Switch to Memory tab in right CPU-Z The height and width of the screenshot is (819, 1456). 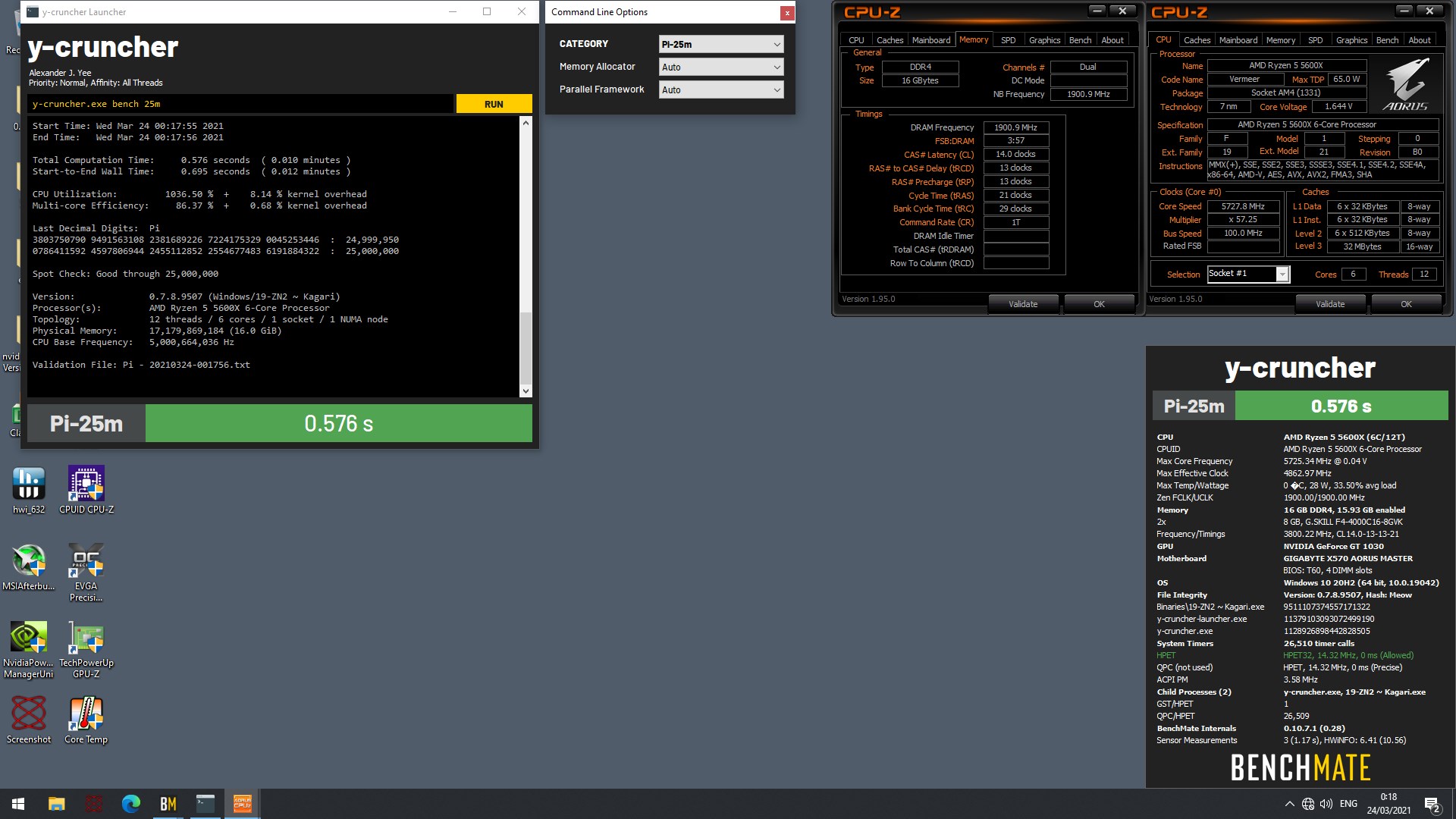pos(1280,40)
